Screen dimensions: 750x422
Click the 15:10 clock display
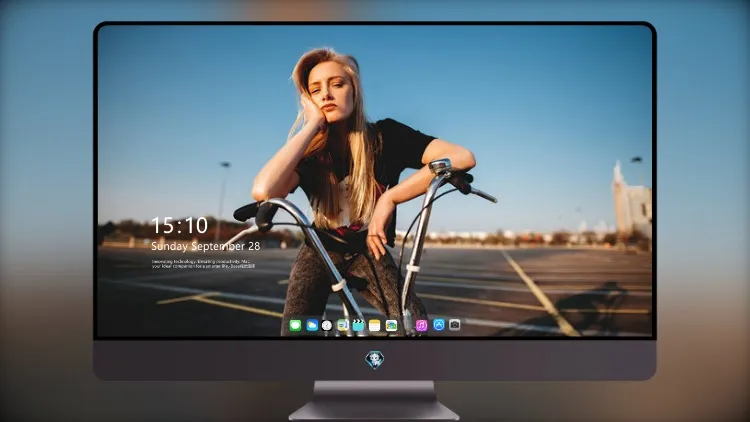click(179, 225)
